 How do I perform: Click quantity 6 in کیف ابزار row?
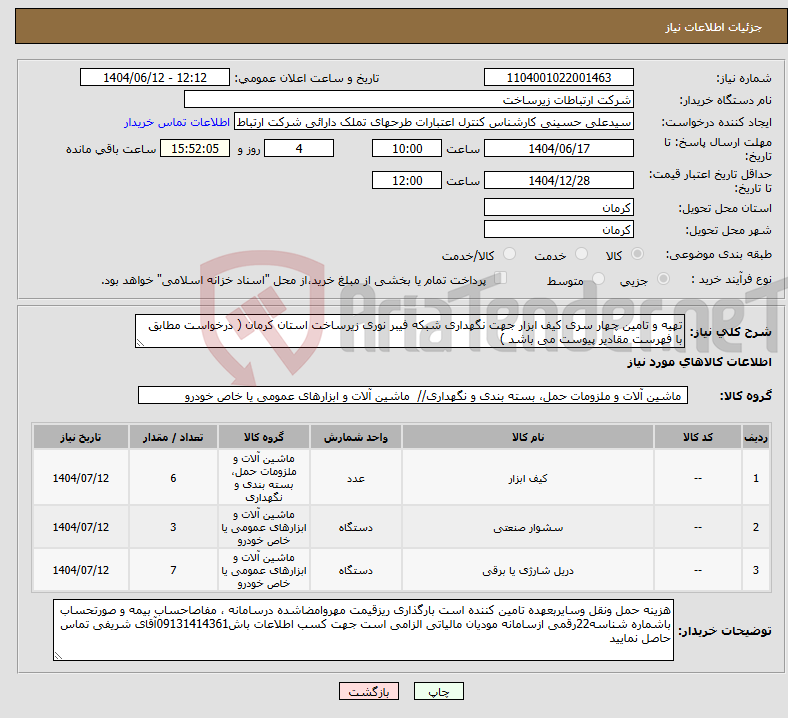[173, 478]
